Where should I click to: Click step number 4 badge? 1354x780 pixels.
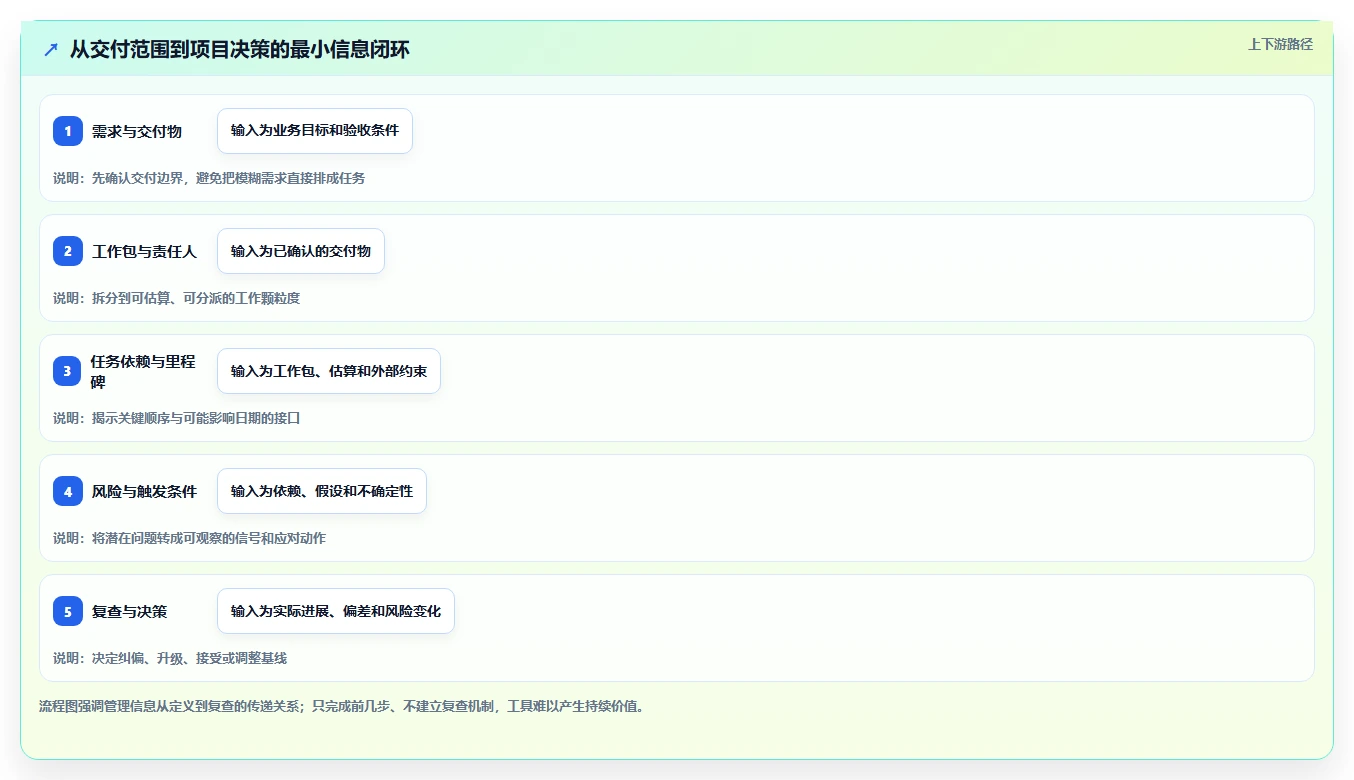tap(68, 491)
